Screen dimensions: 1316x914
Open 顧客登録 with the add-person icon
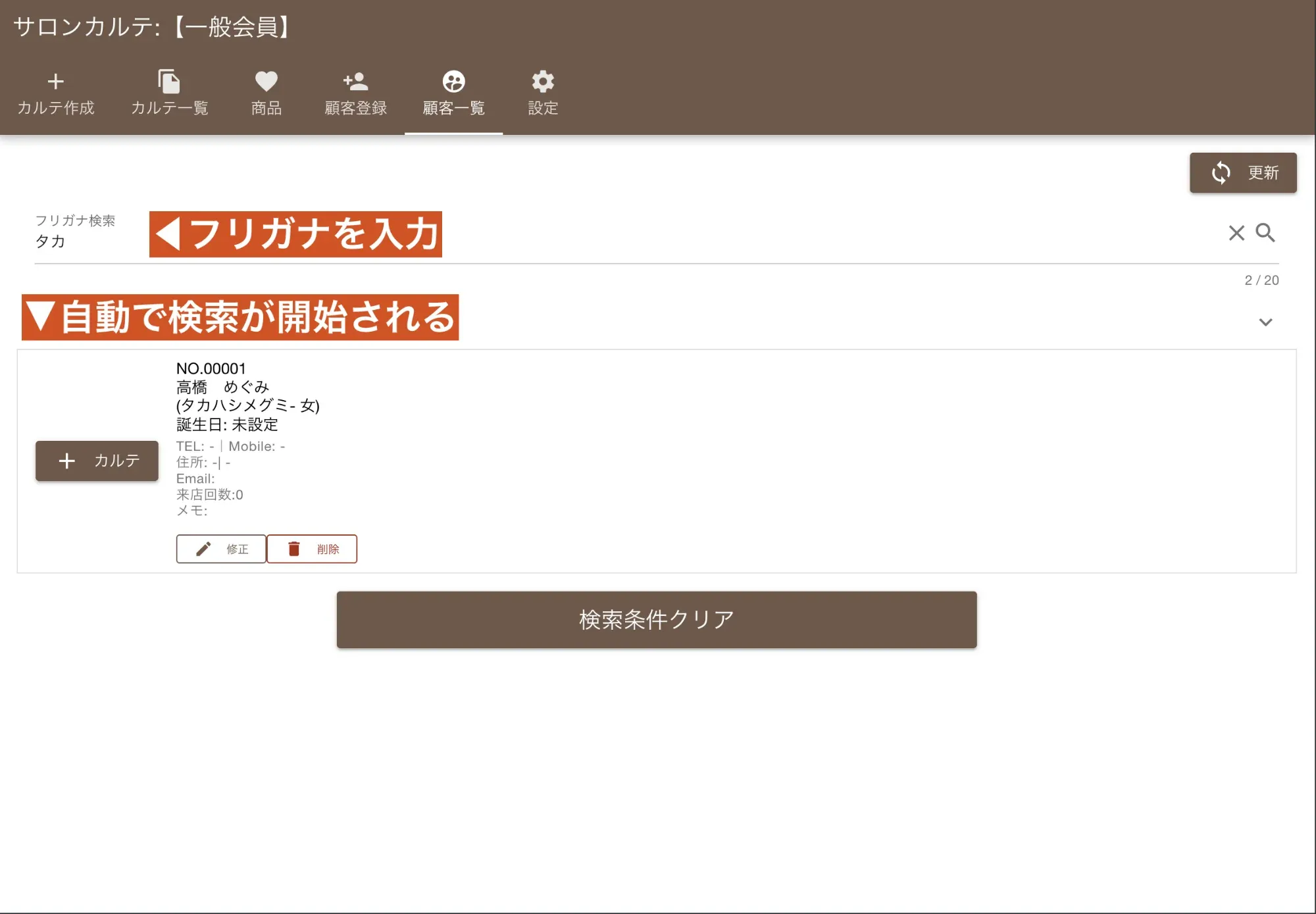(354, 82)
